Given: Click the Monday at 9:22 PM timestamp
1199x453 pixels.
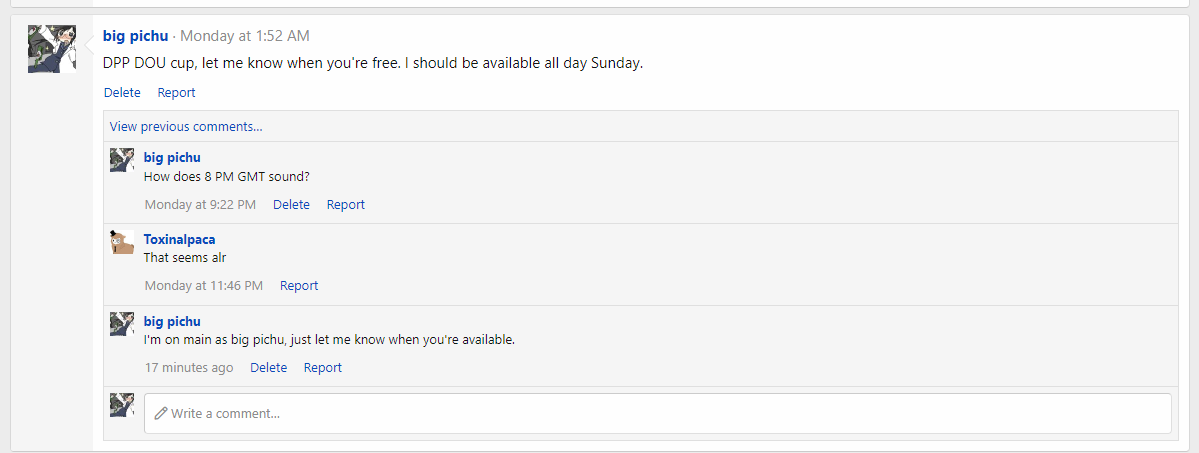Looking at the screenshot, I should point(200,205).
